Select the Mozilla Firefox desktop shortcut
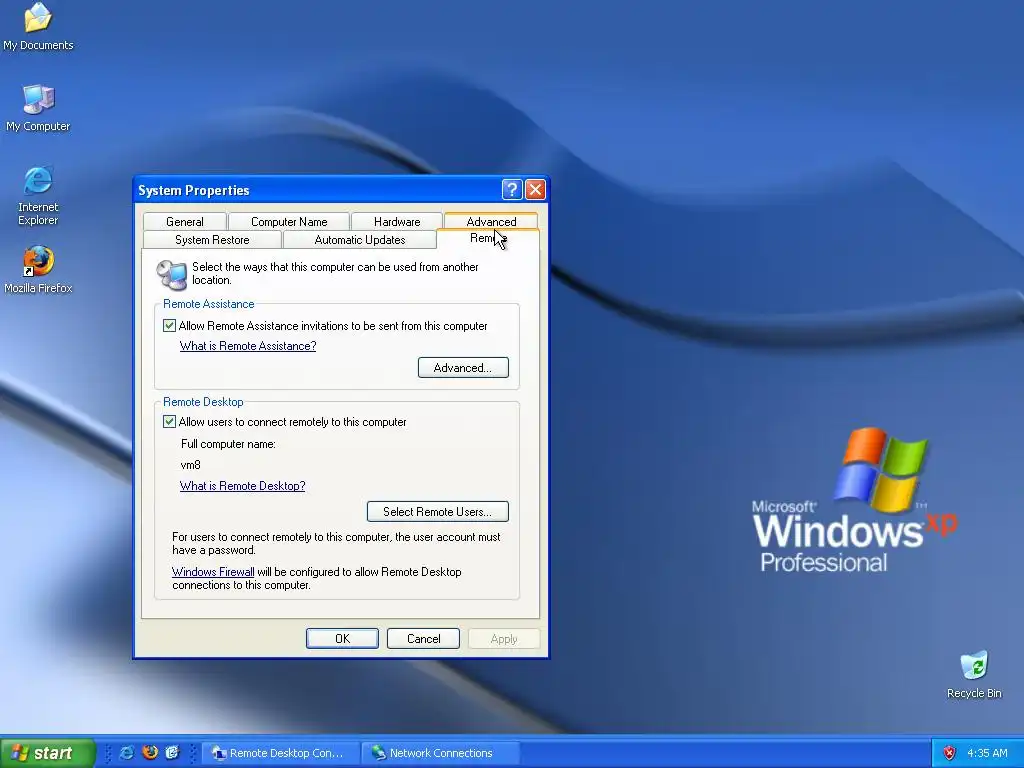This screenshot has width=1024, height=768. pos(38,270)
